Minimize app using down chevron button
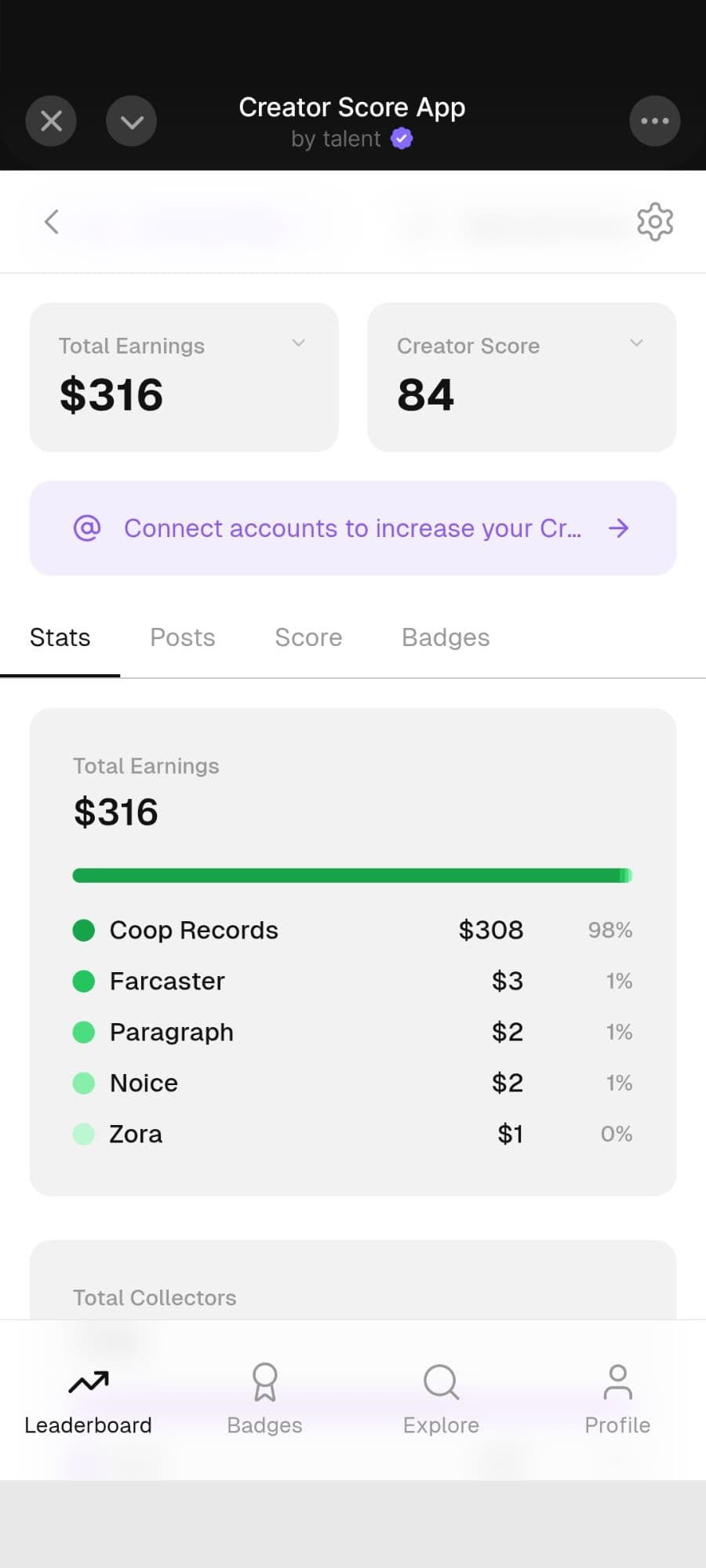 pyautogui.click(x=131, y=121)
